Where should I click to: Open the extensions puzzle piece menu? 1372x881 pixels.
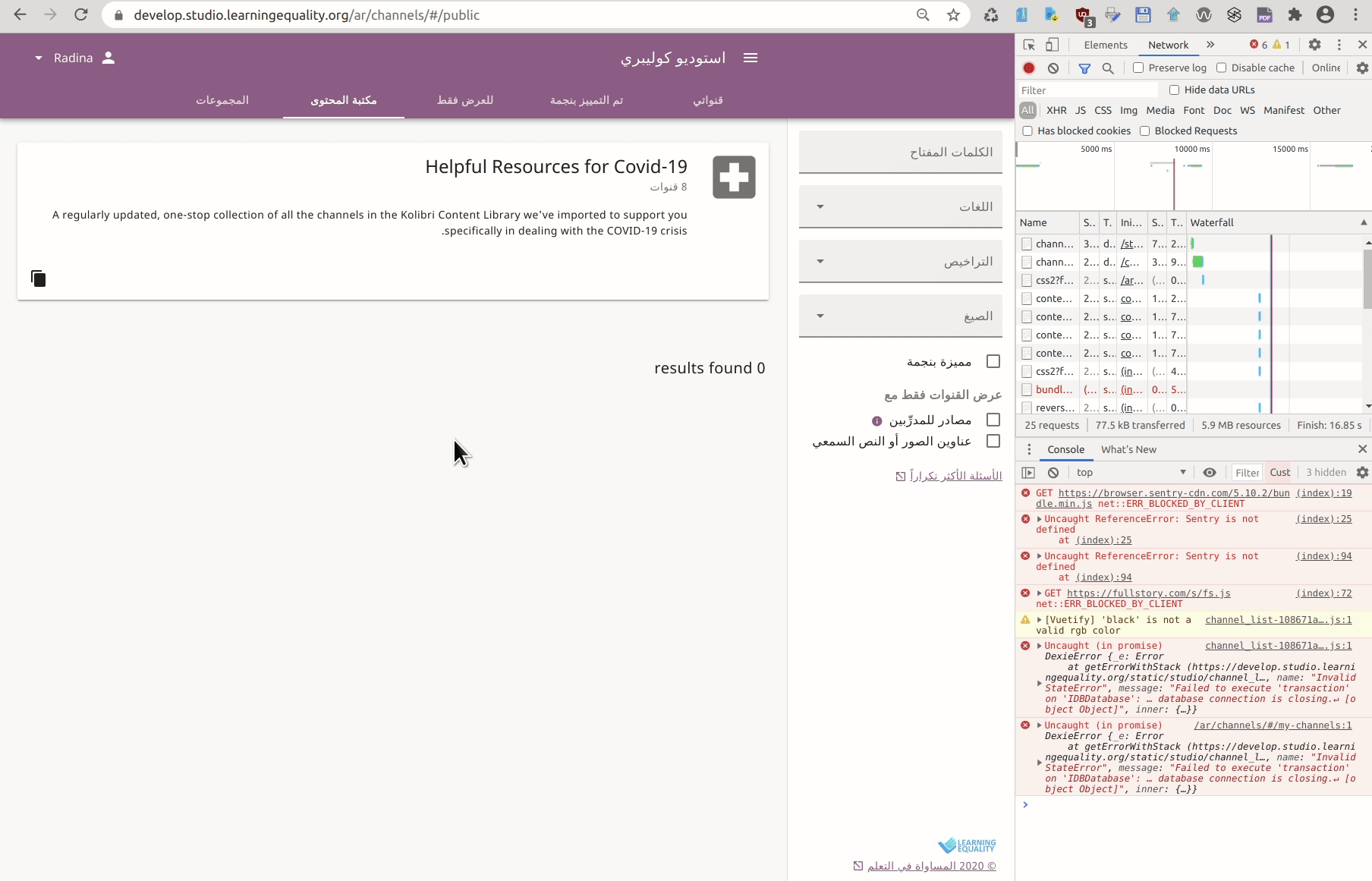[1295, 14]
